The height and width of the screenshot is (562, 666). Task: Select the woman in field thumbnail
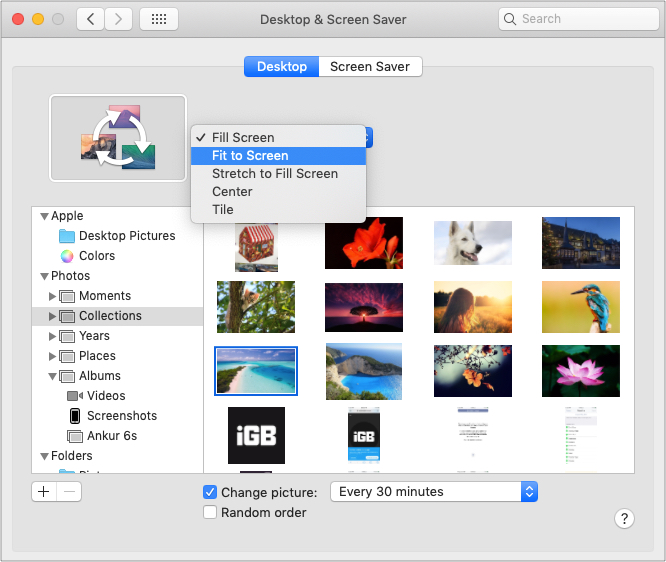point(473,307)
